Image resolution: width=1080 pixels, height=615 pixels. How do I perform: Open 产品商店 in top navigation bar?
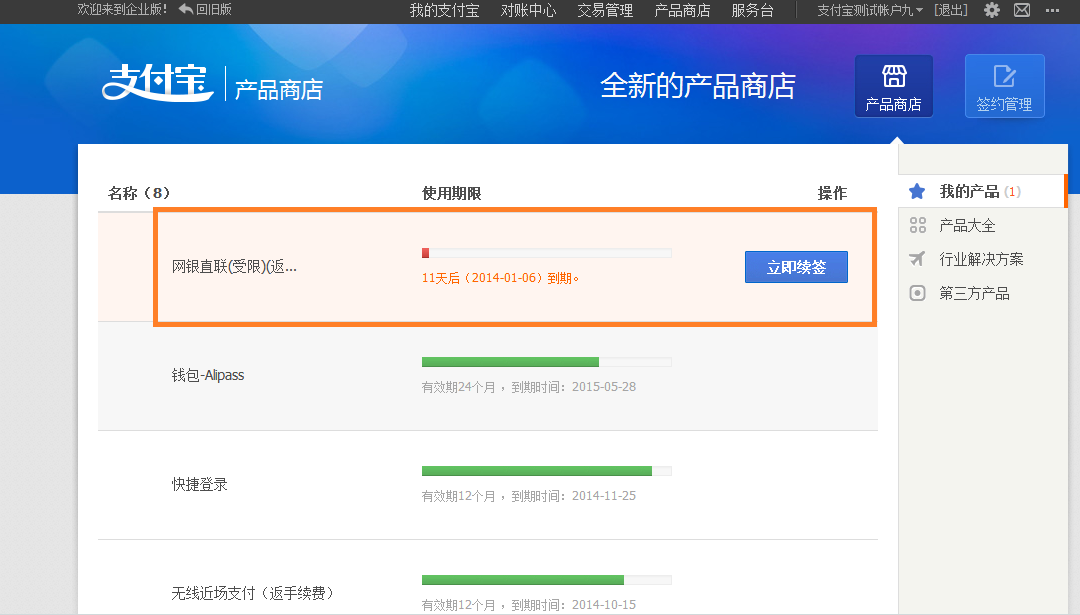coord(682,10)
